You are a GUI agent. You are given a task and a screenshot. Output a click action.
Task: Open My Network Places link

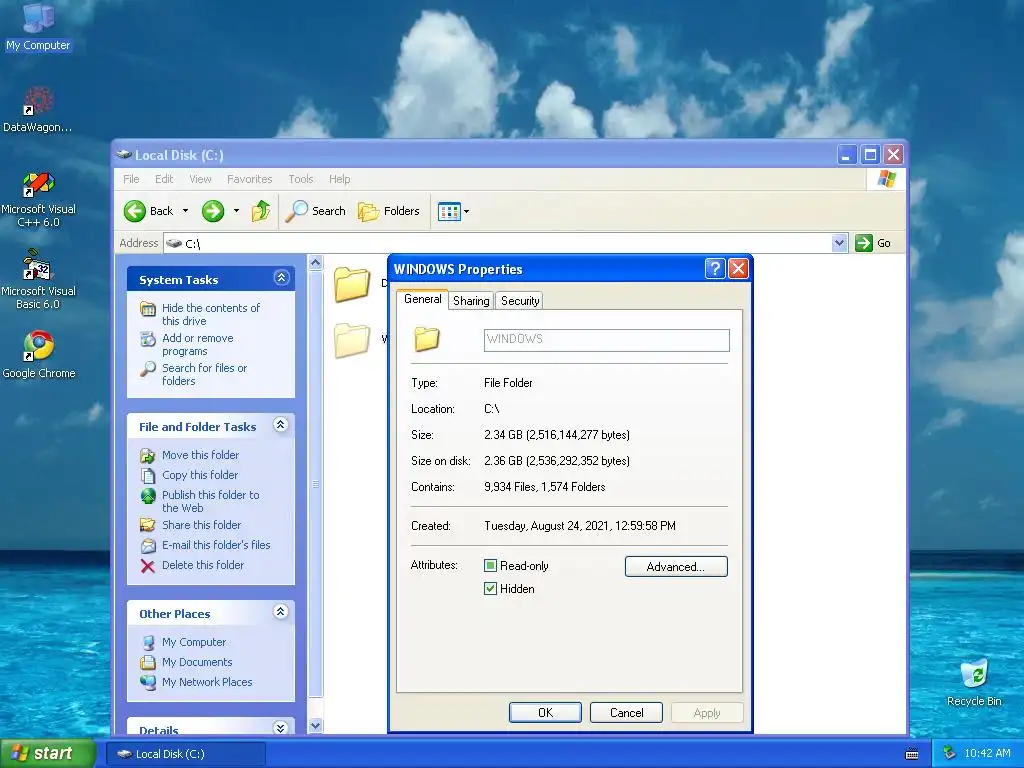coord(206,682)
